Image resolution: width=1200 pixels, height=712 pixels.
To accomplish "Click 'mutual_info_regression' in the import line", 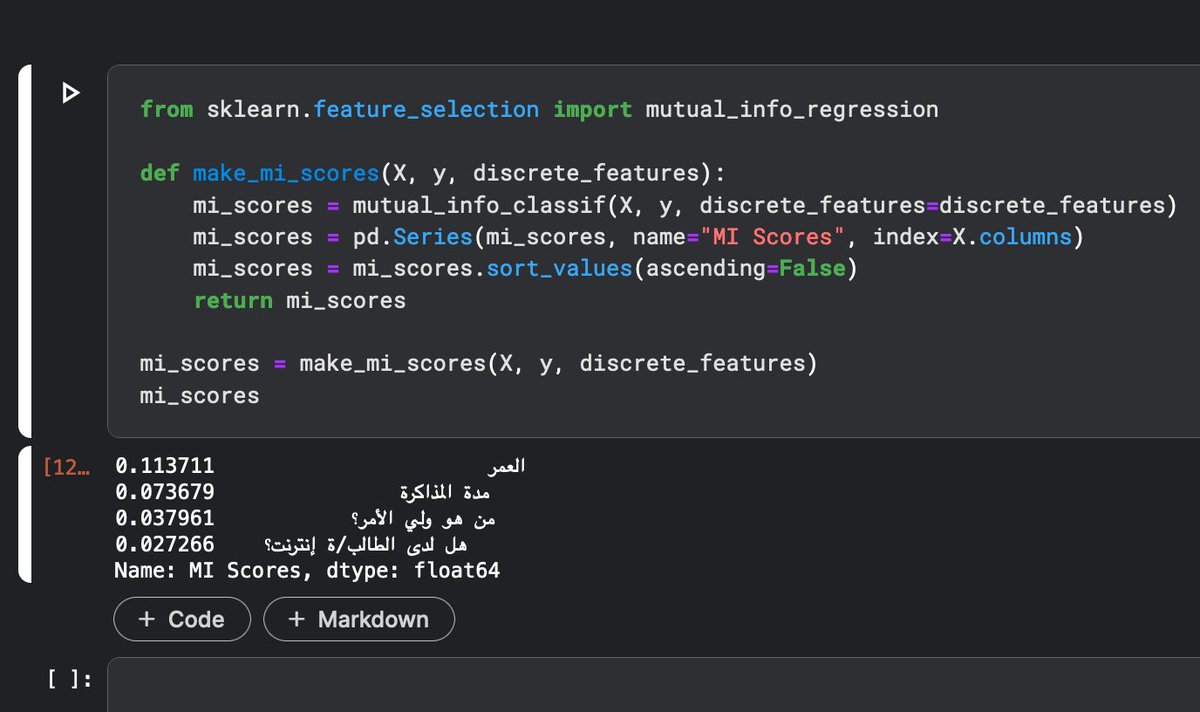I will [x=792, y=110].
